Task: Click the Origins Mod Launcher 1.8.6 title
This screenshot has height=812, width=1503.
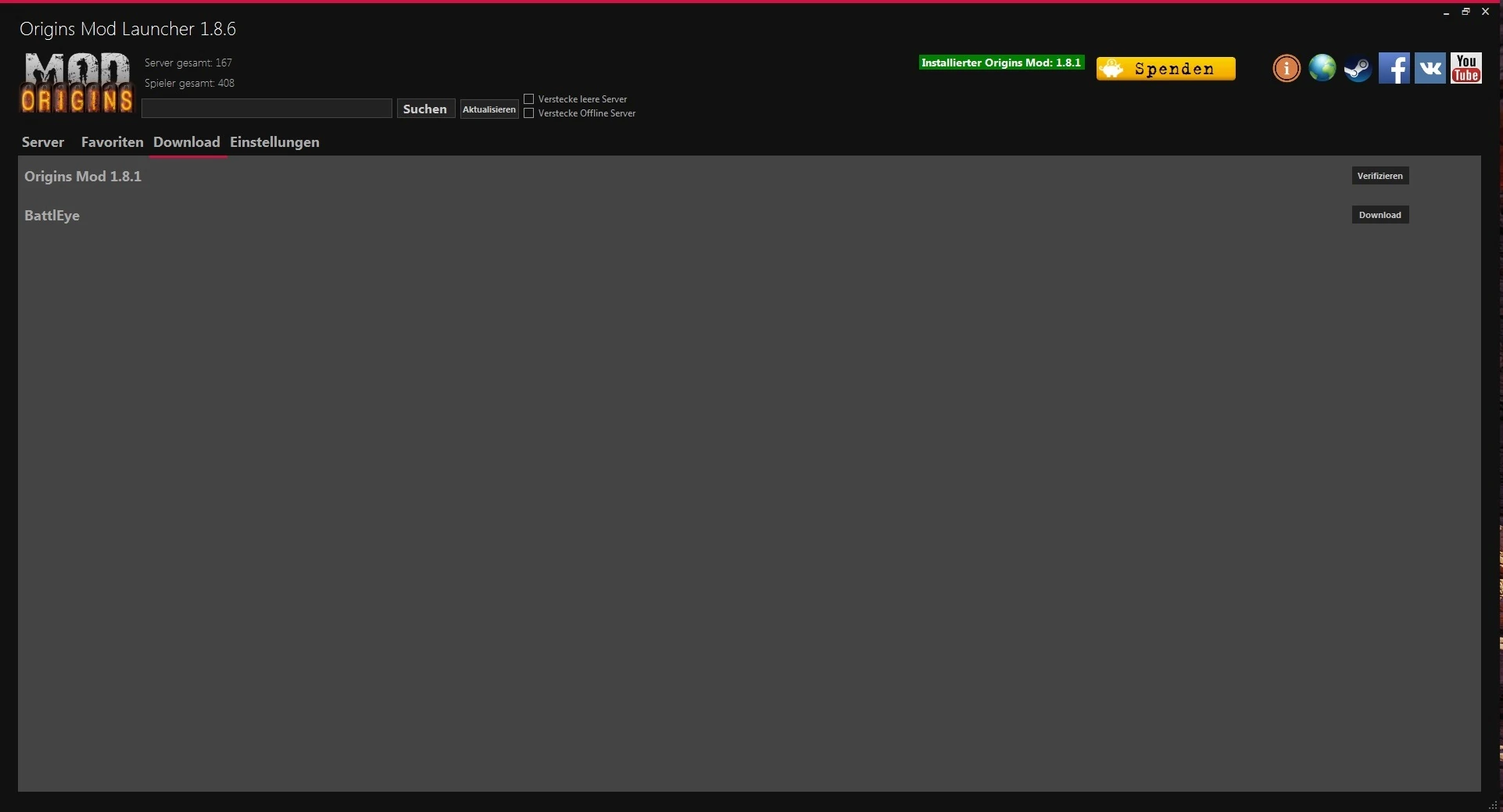Action: tap(127, 29)
